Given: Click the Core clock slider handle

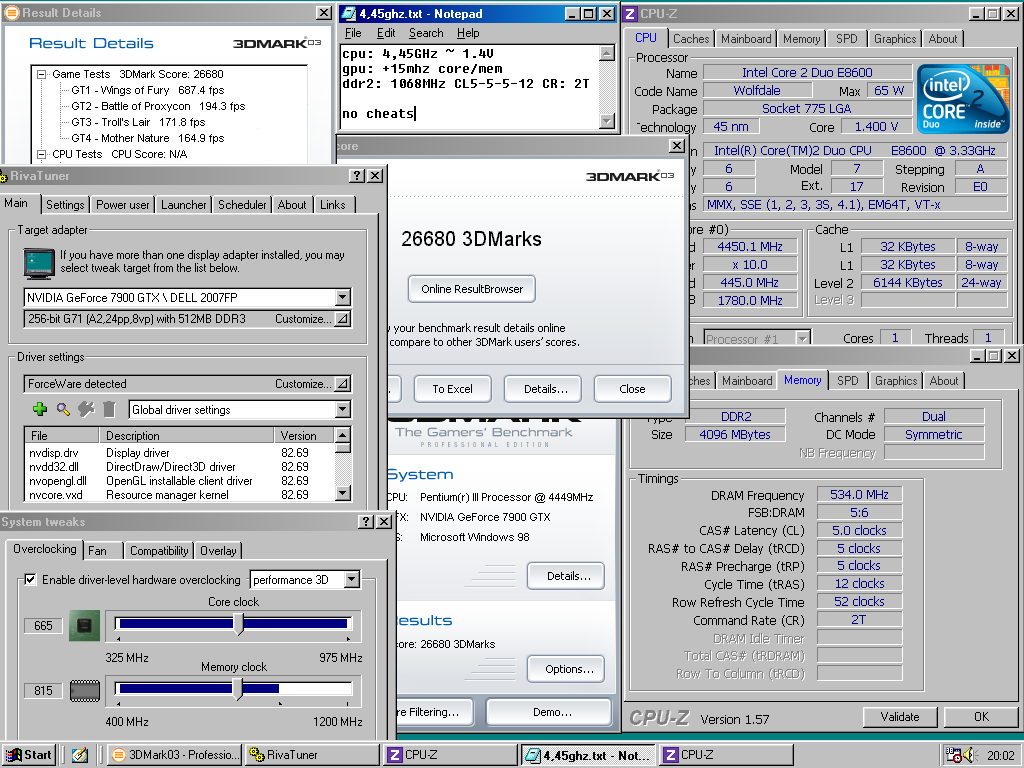Looking at the screenshot, I should pos(238,624).
